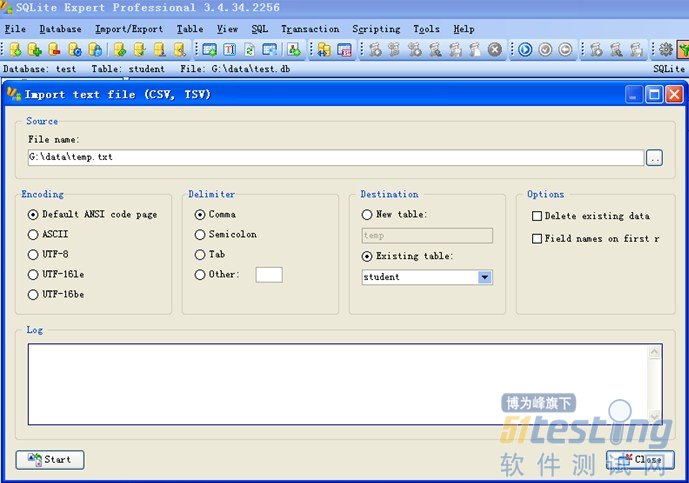Click the File name field with G:\data\temp.txt
This screenshot has width=689, height=483.
pos(336,157)
